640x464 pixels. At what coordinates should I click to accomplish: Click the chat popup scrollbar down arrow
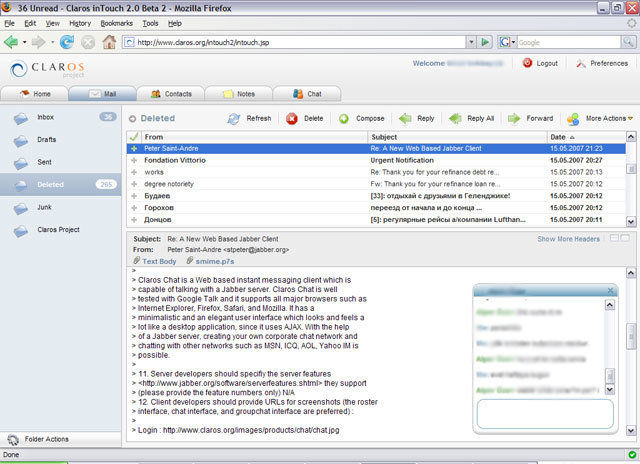609,389
